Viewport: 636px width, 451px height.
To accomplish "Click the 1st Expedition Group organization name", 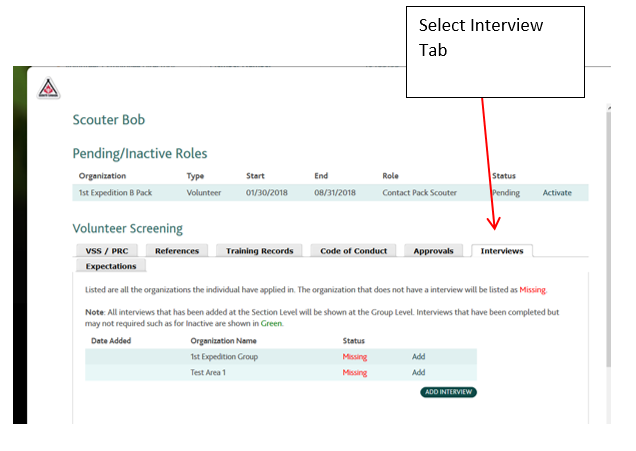I will click(x=224, y=357).
